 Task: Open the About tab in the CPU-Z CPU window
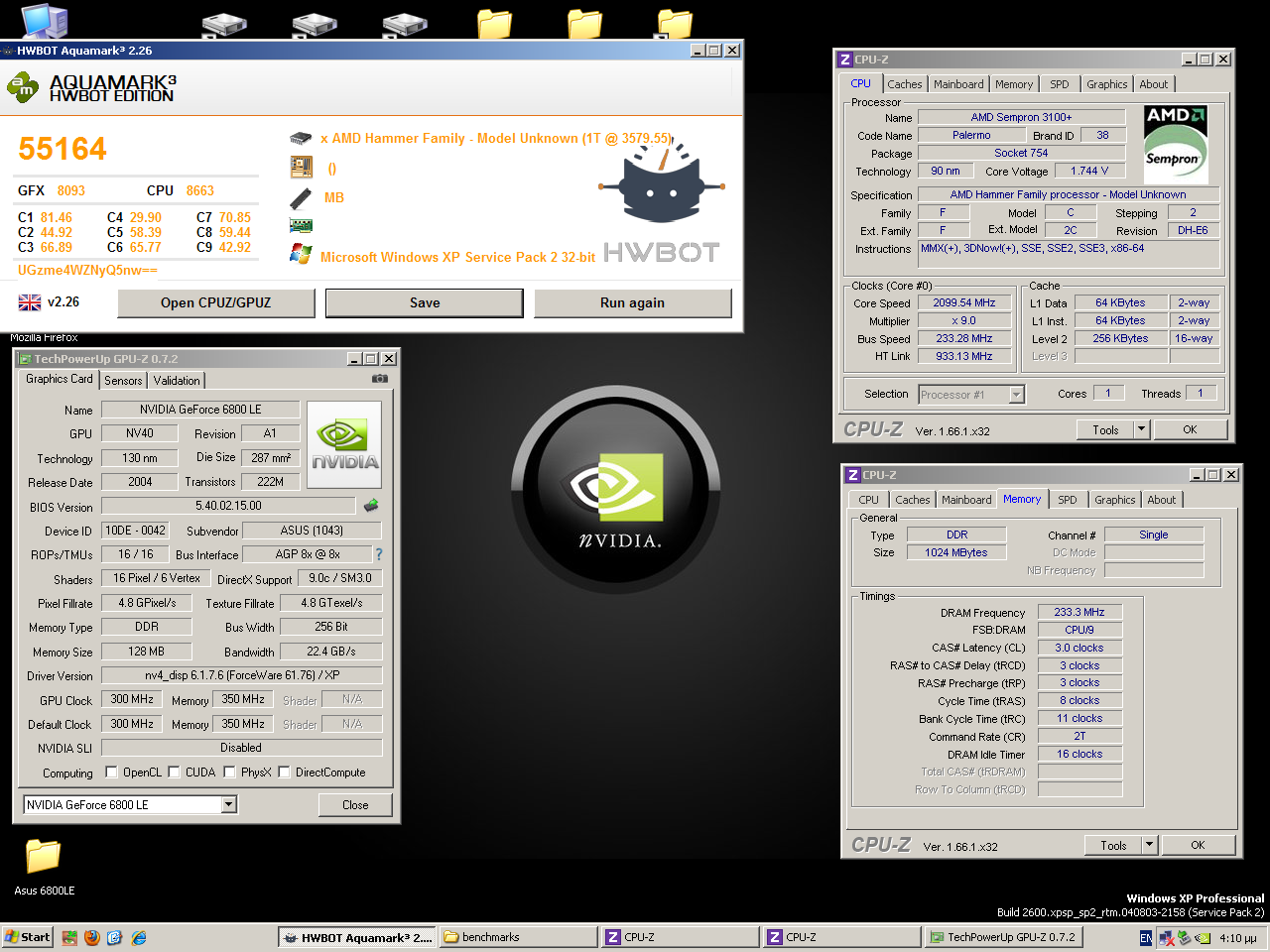coord(1154,84)
